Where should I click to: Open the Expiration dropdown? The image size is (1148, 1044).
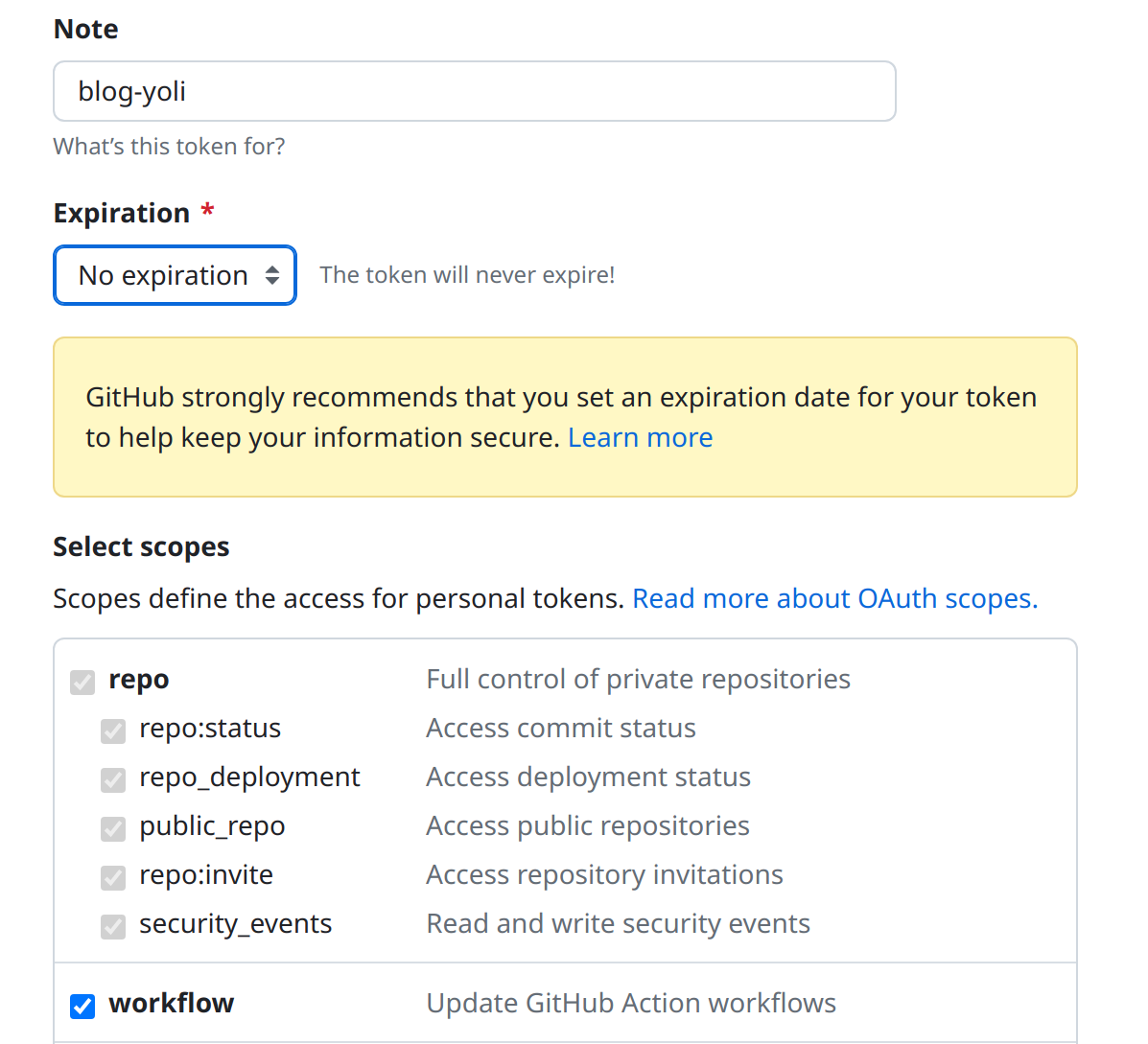click(x=174, y=276)
